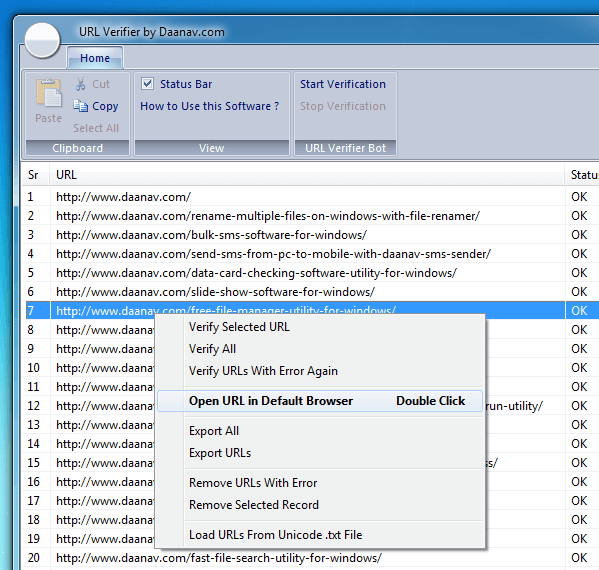
Task: Click URL cell in row 14
Action: coord(105,444)
